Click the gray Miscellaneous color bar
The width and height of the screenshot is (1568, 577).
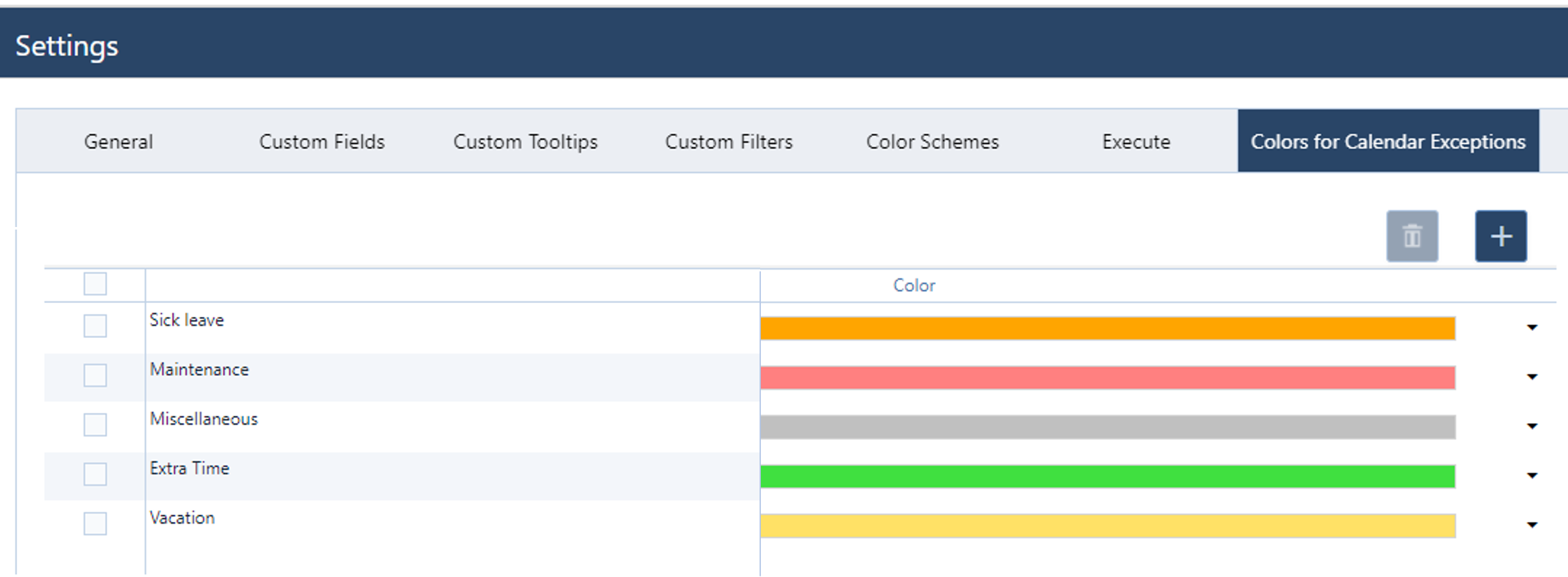click(1107, 427)
